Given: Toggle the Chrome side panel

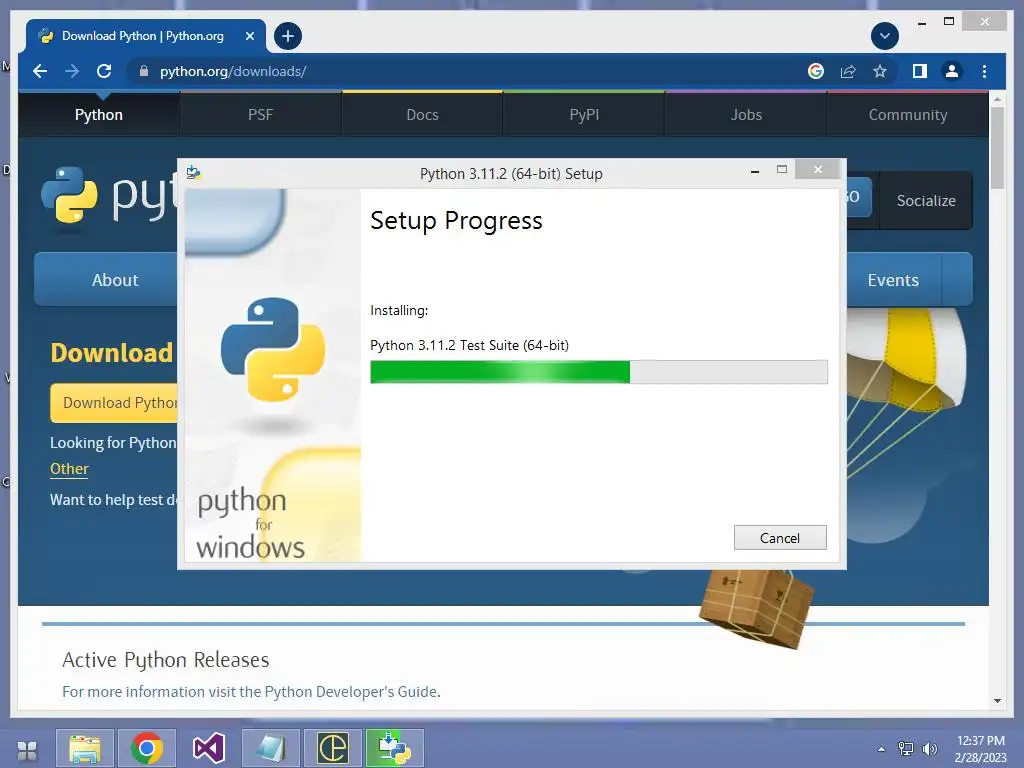Looking at the screenshot, I should [x=920, y=71].
